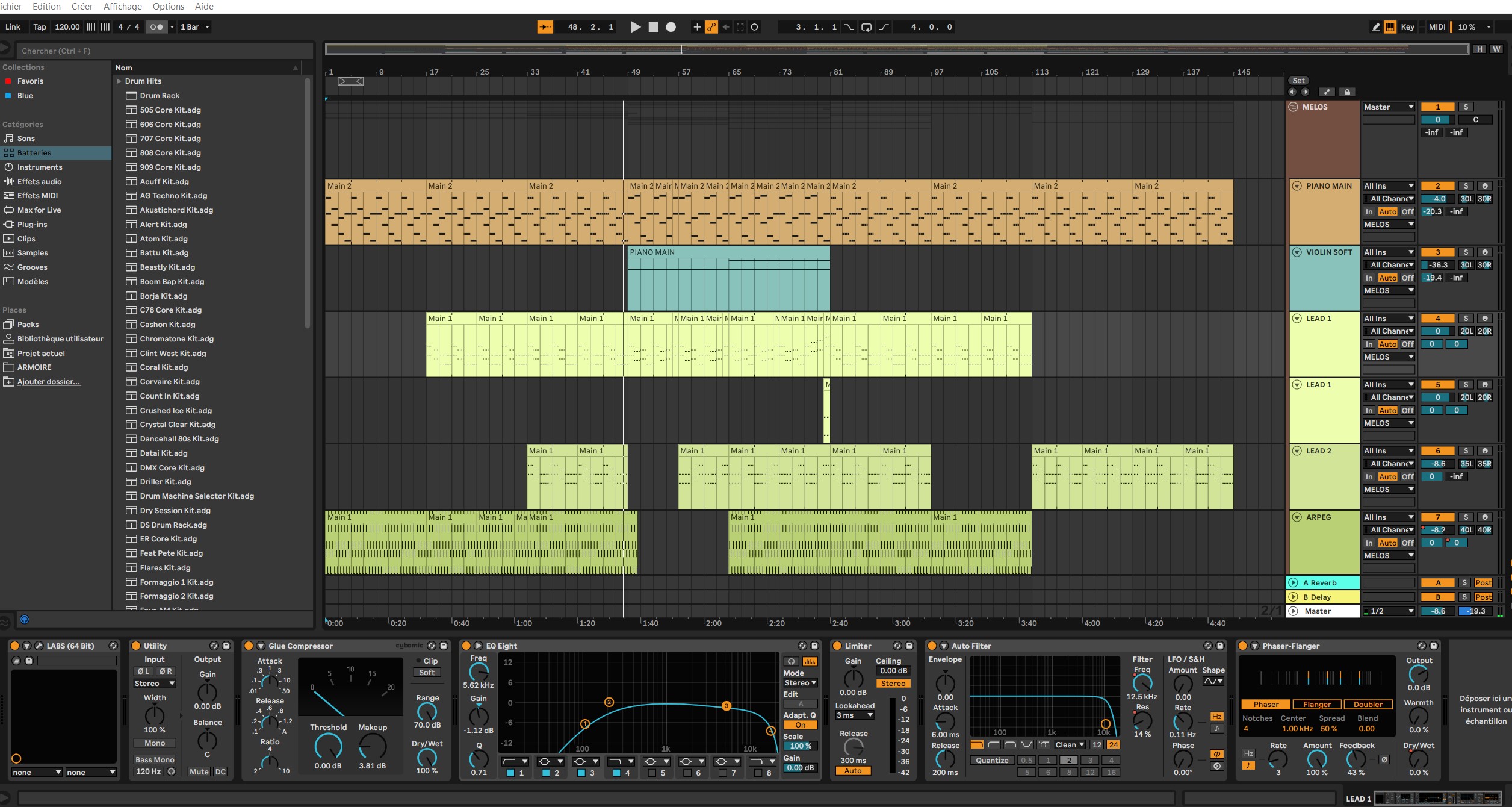Open the quantization 1 Bar dropdown
1512x807 pixels.
(x=195, y=27)
